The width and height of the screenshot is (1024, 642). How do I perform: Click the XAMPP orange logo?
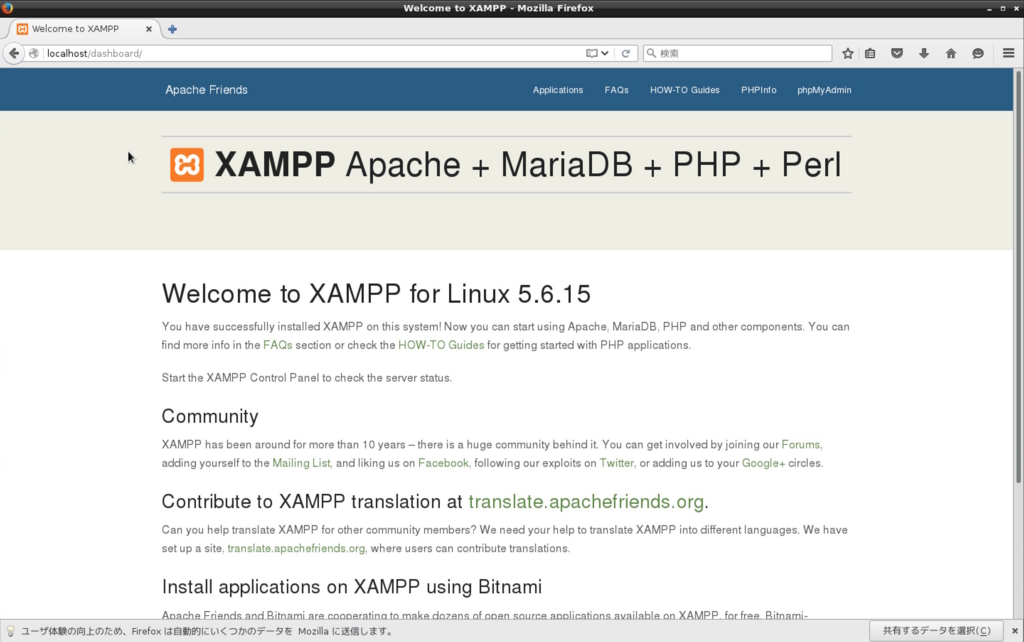coord(187,165)
